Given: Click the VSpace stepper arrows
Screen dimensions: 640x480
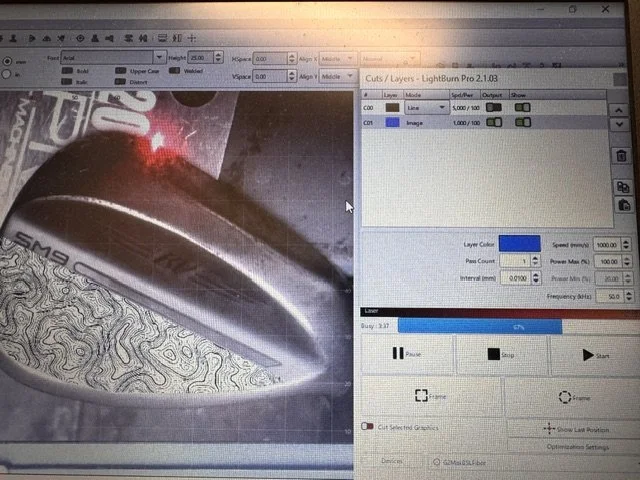Looking at the screenshot, I should coord(291,76).
